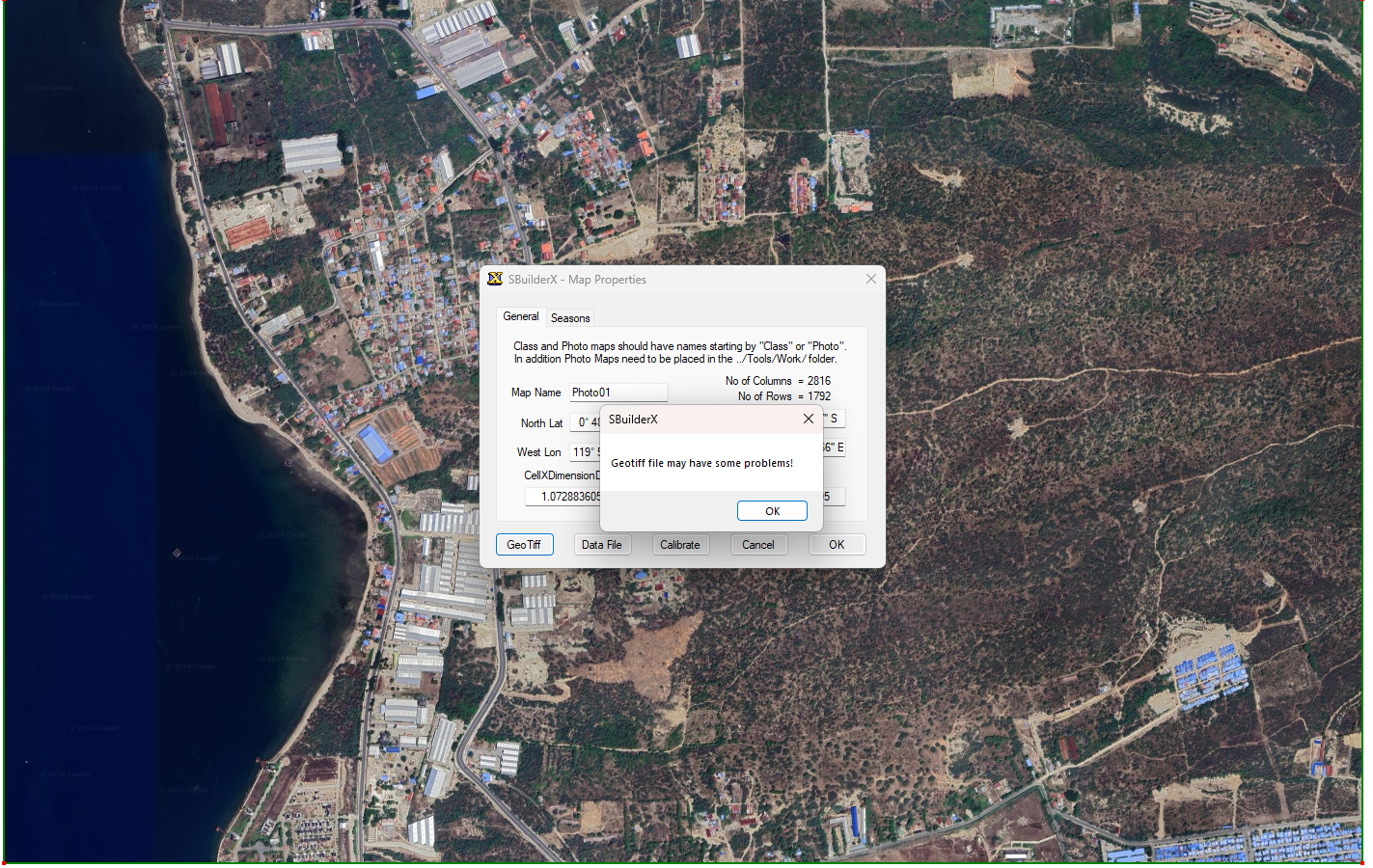Select the CellXDimension value field
The width and height of the screenshot is (1373, 868).
pos(564,497)
